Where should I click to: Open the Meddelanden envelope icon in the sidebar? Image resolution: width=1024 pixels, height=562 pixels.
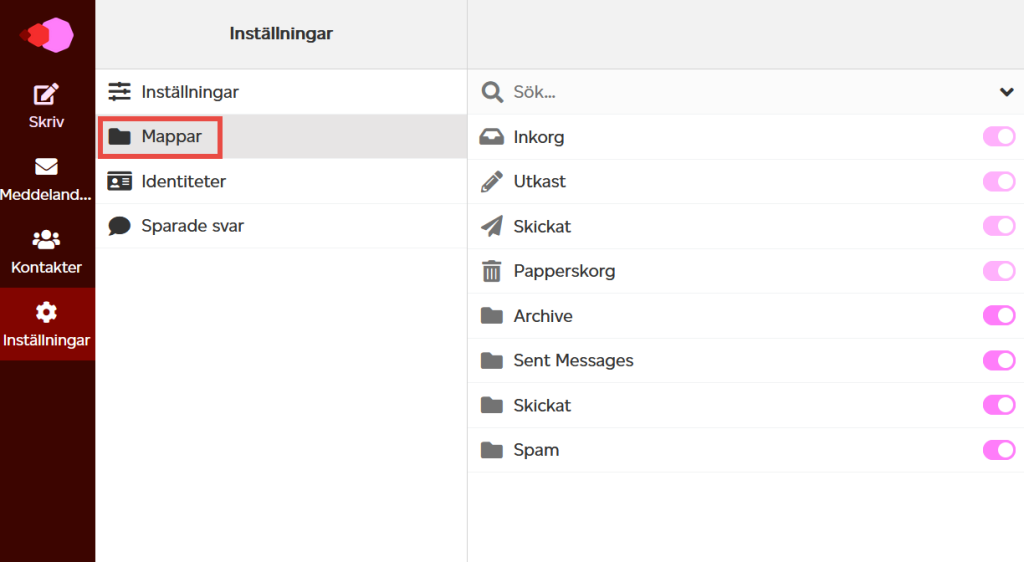46,167
